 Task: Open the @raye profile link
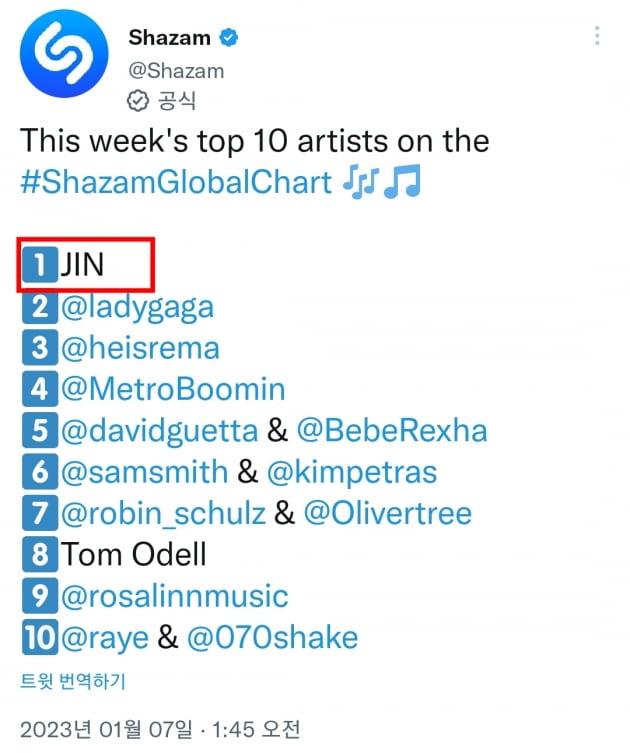click(x=105, y=639)
